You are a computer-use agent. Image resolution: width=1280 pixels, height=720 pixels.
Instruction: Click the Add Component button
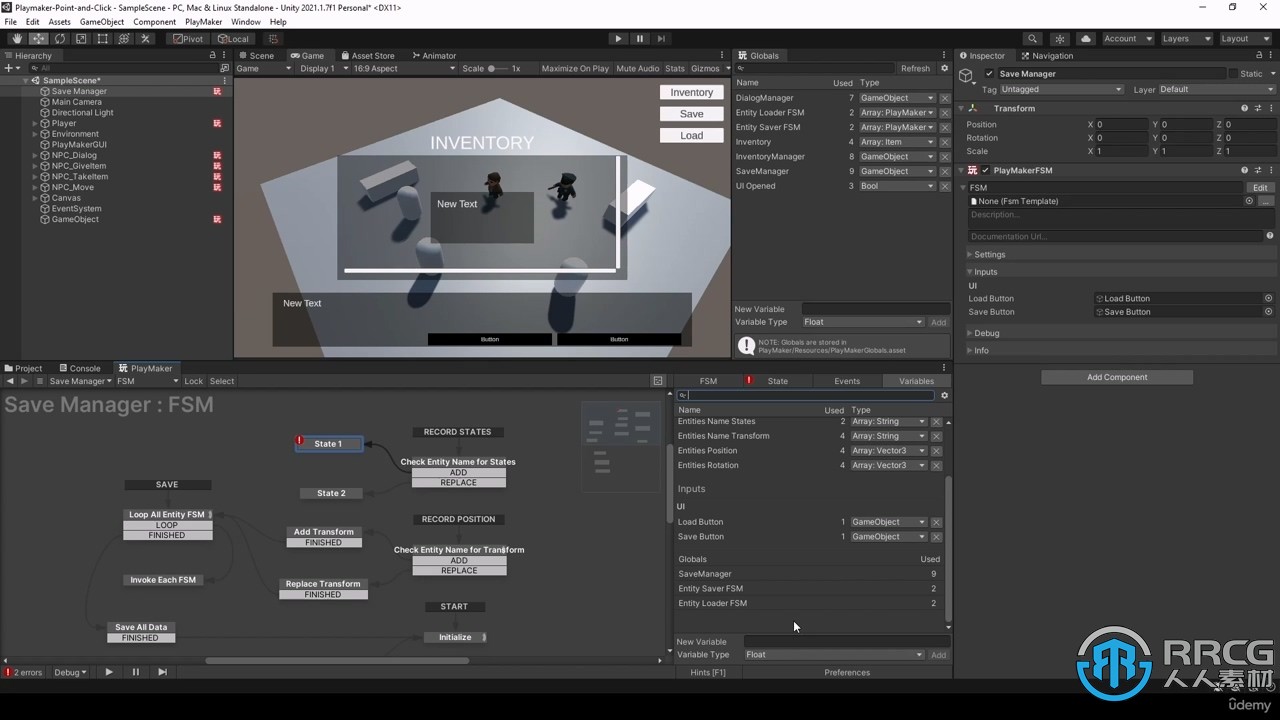(1117, 377)
